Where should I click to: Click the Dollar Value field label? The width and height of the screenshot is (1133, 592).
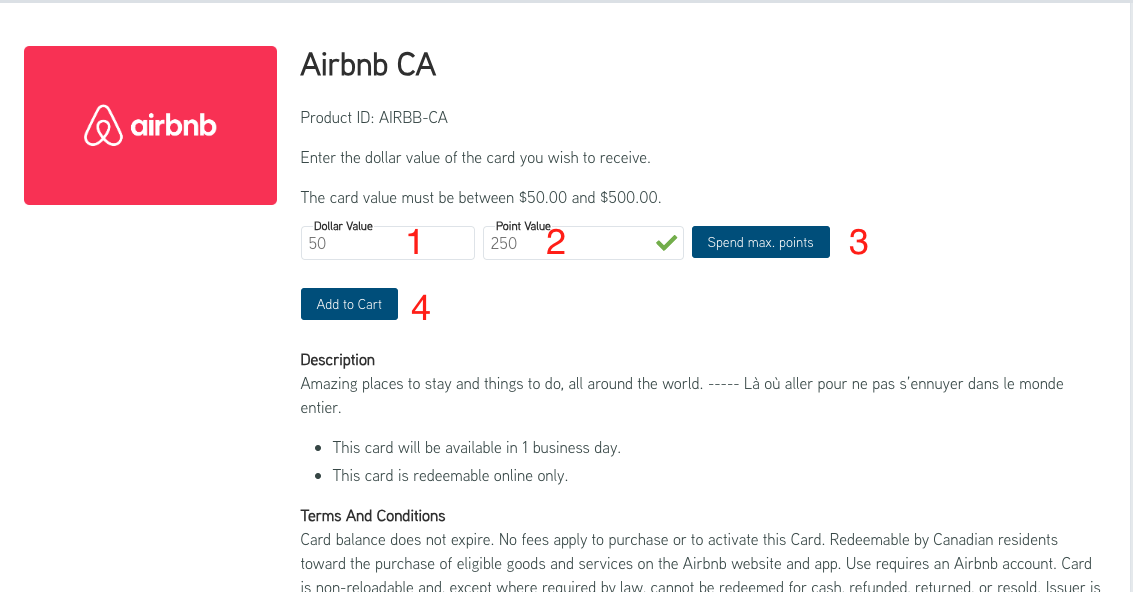click(343, 226)
